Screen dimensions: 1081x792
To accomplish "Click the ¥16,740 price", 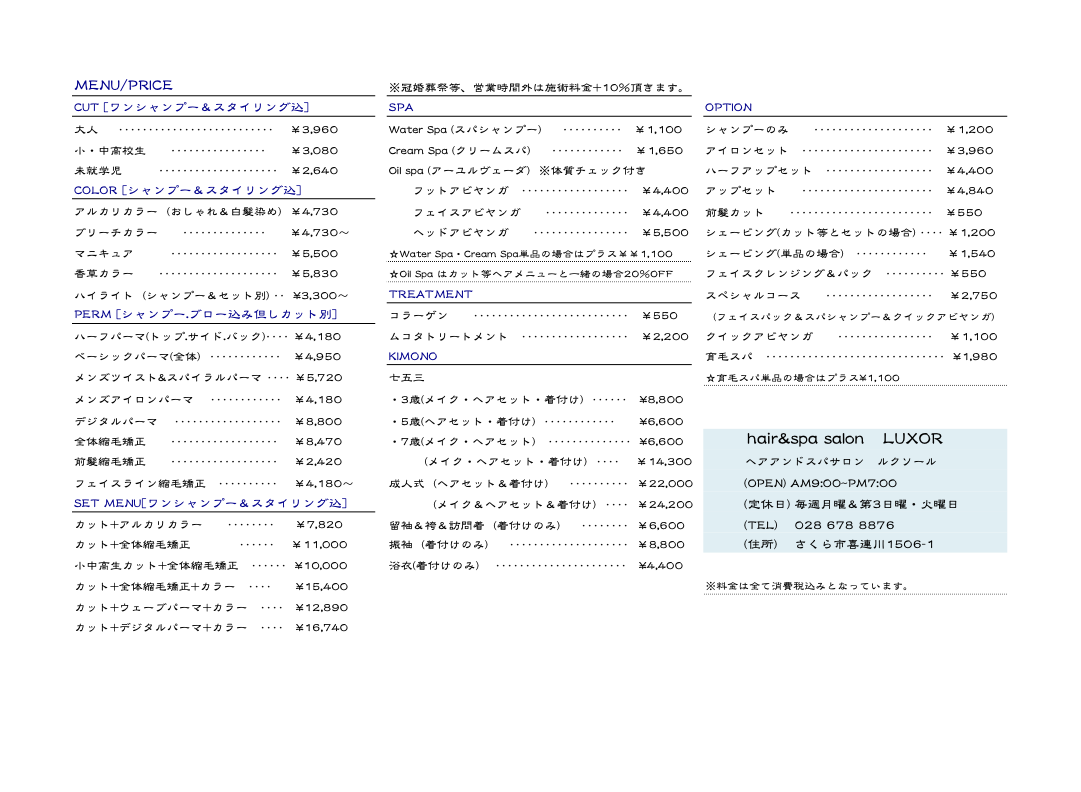I will pyautogui.click(x=321, y=628).
